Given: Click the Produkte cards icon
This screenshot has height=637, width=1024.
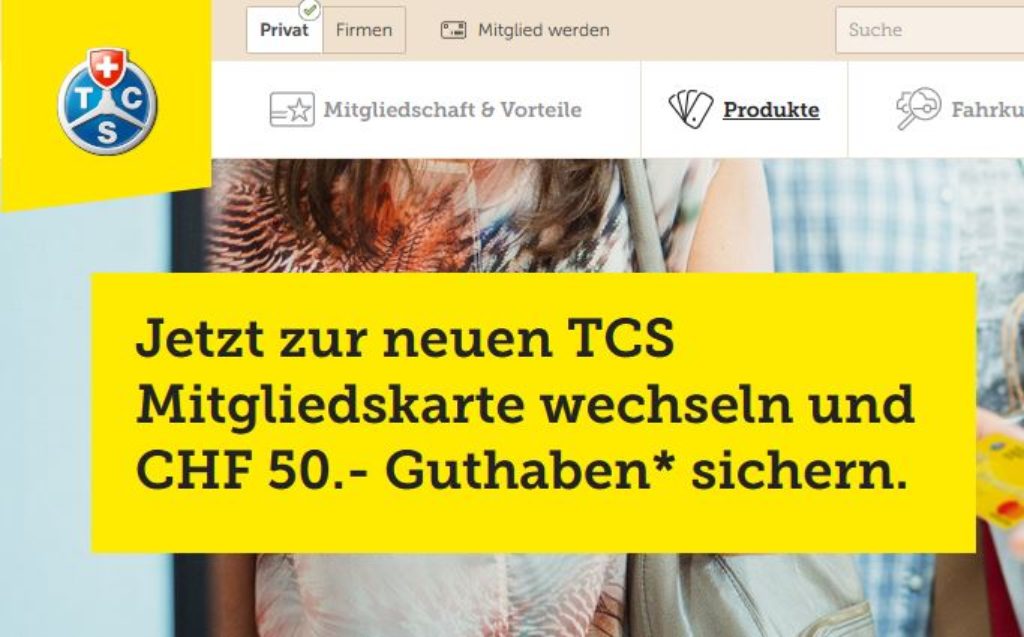Looking at the screenshot, I should [690, 109].
